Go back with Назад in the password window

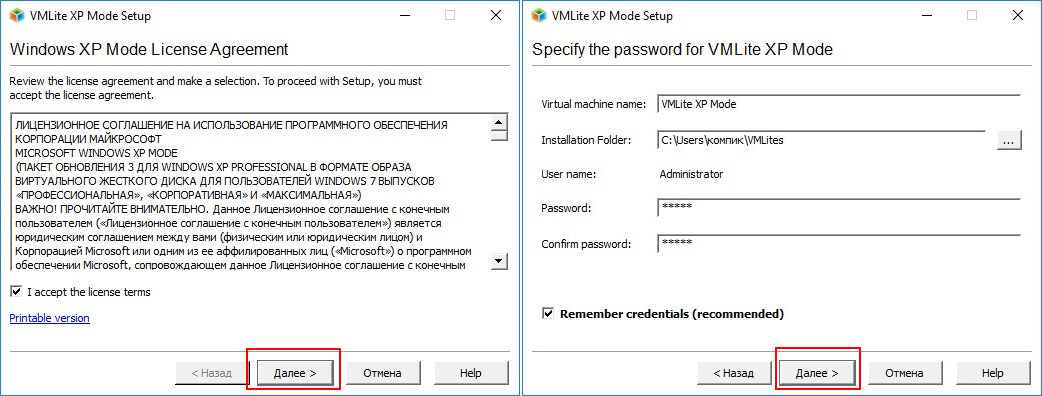734,373
